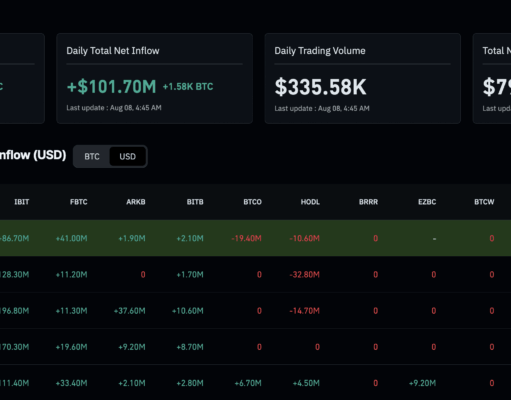Click the BTCW column header
Viewport: 511px width, 400px height.
[484, 202]
